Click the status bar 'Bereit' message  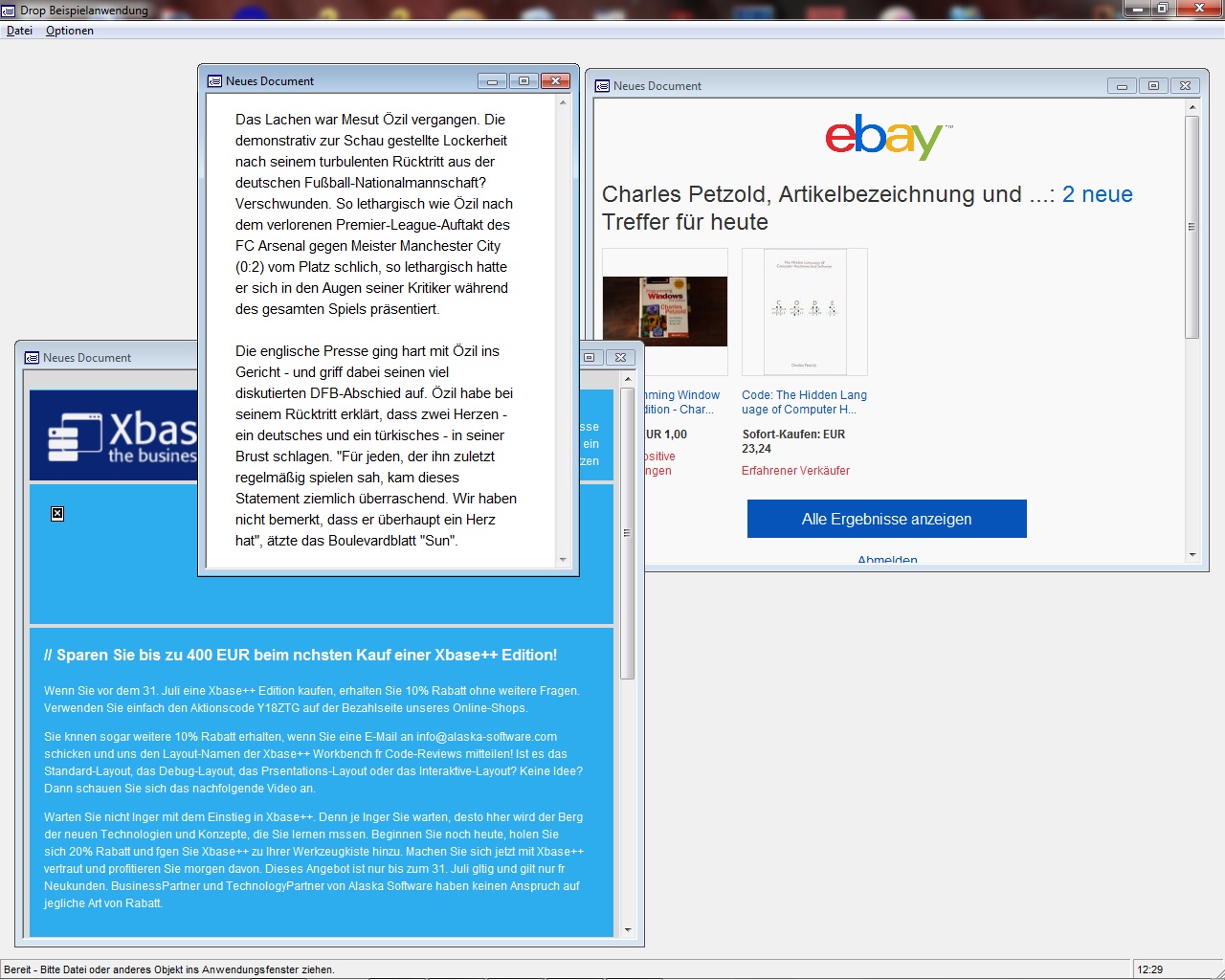(169, 969)
